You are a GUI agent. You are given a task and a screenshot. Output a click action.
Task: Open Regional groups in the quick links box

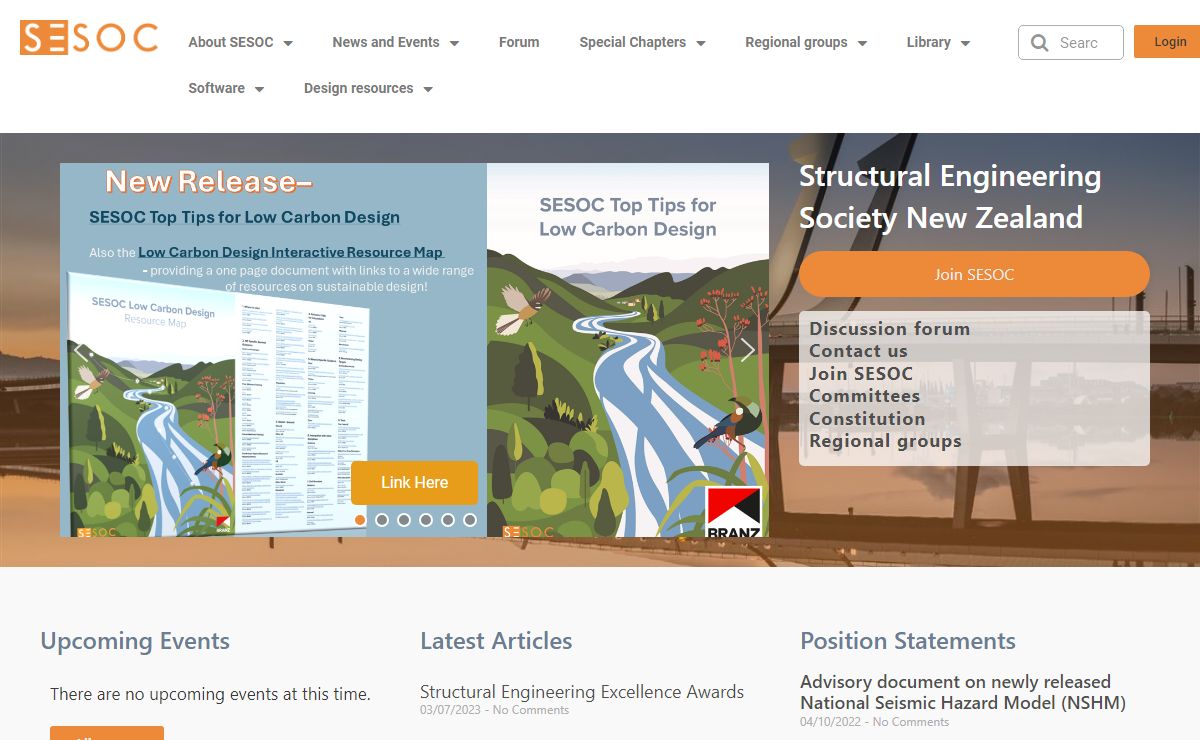885,441
